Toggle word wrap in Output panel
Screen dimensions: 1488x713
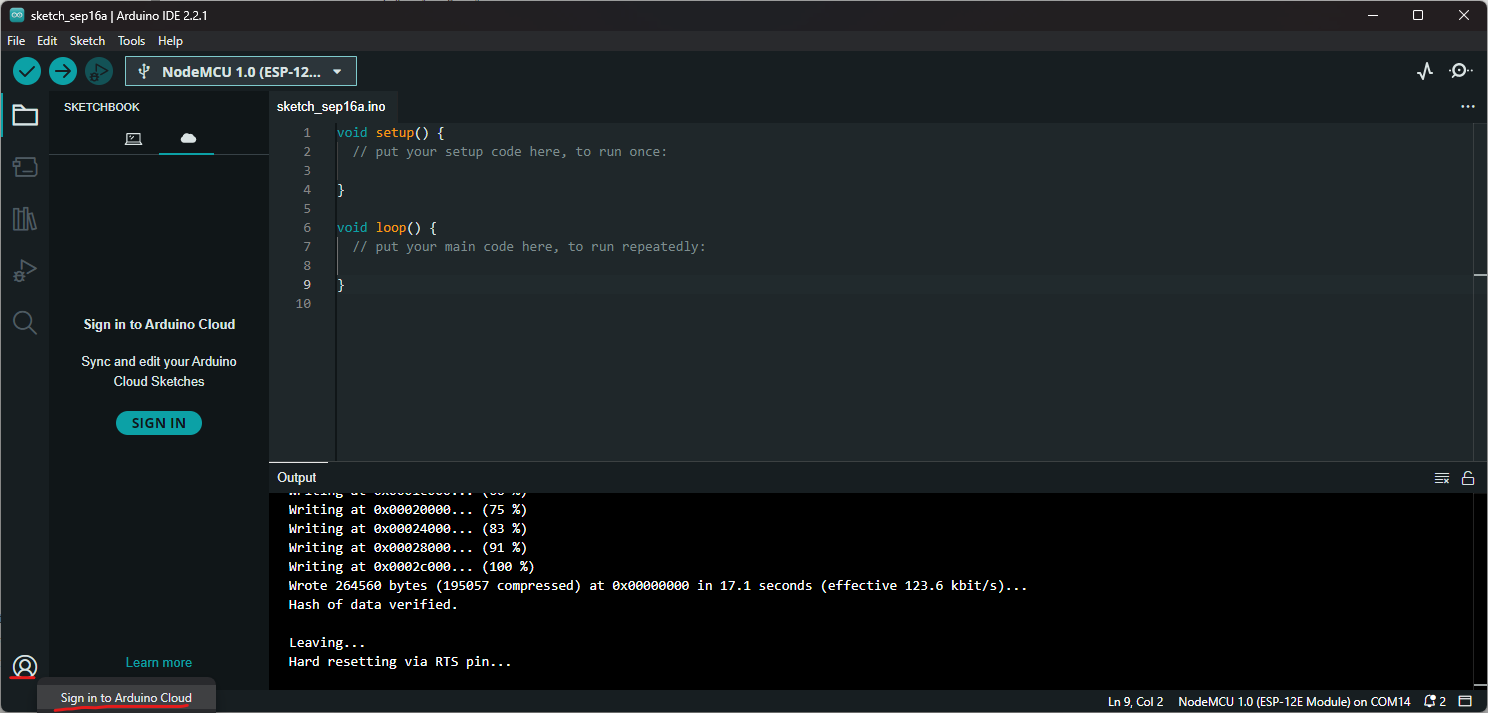(1442, 478)
